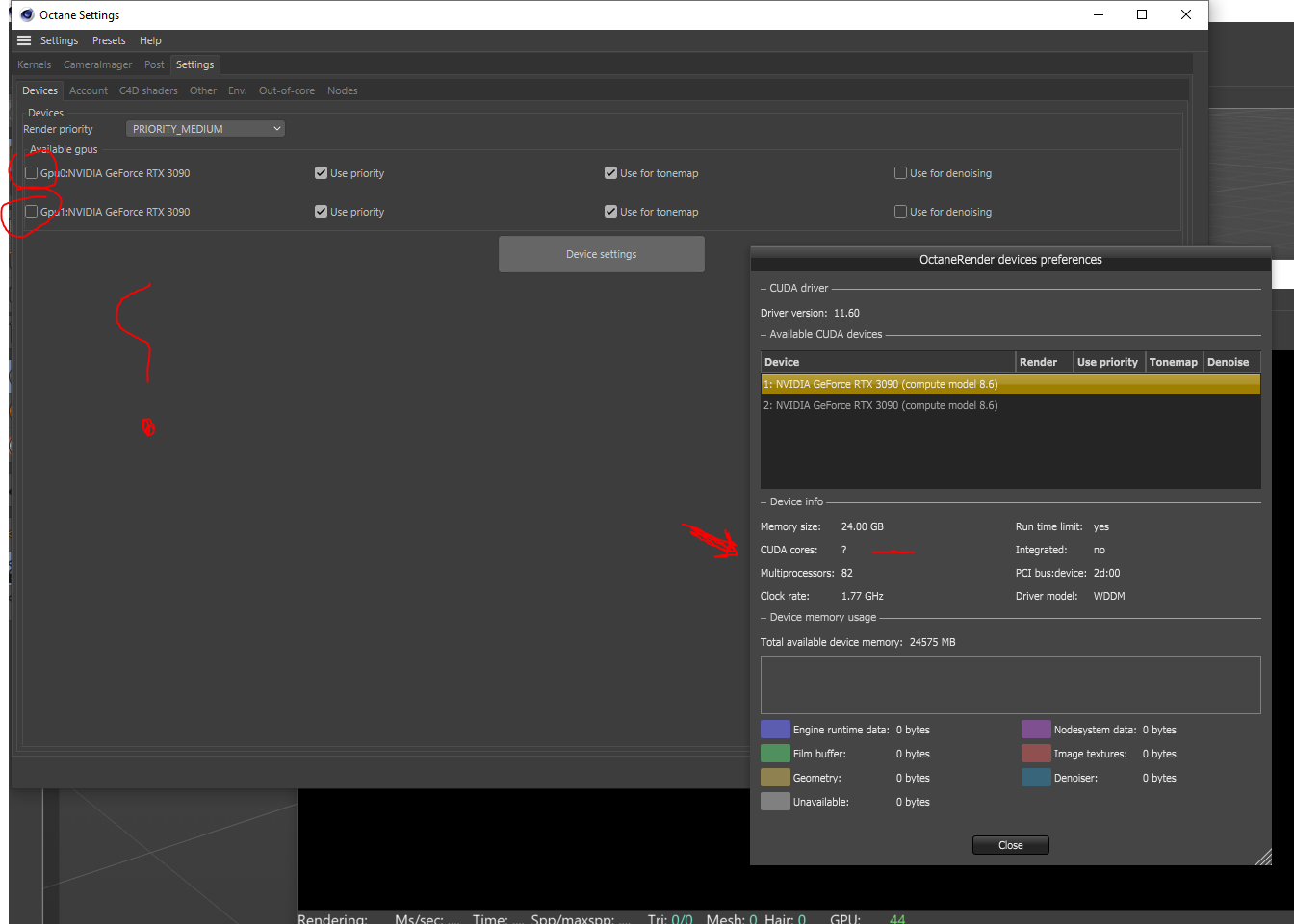The height and width of the screenshot is (924, 1294).
Task: Close the Octane Settings window
Action: (1186, 14)
